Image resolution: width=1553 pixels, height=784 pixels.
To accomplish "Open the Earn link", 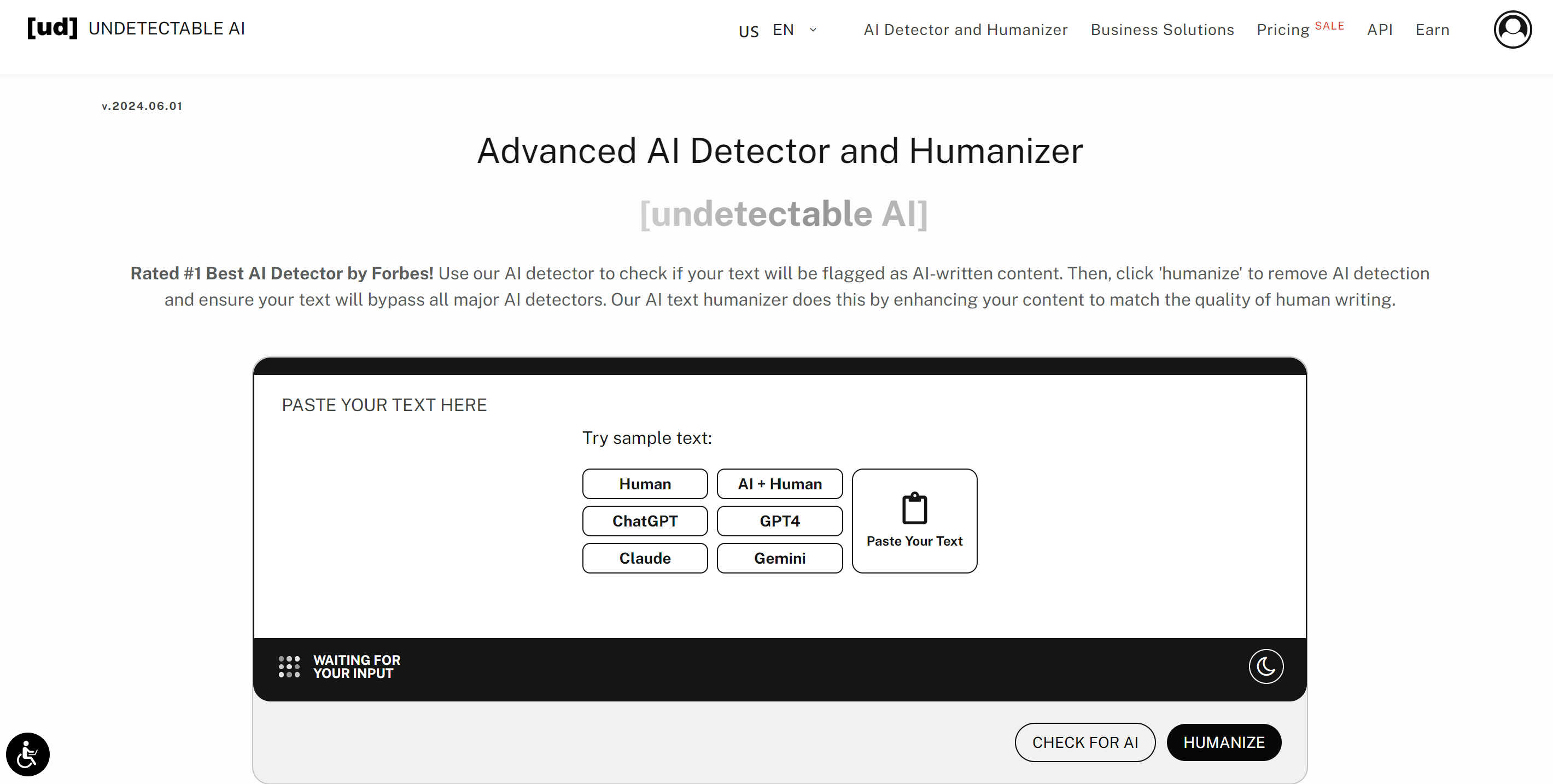I will pyautogui.click(x=1432, y=30).
